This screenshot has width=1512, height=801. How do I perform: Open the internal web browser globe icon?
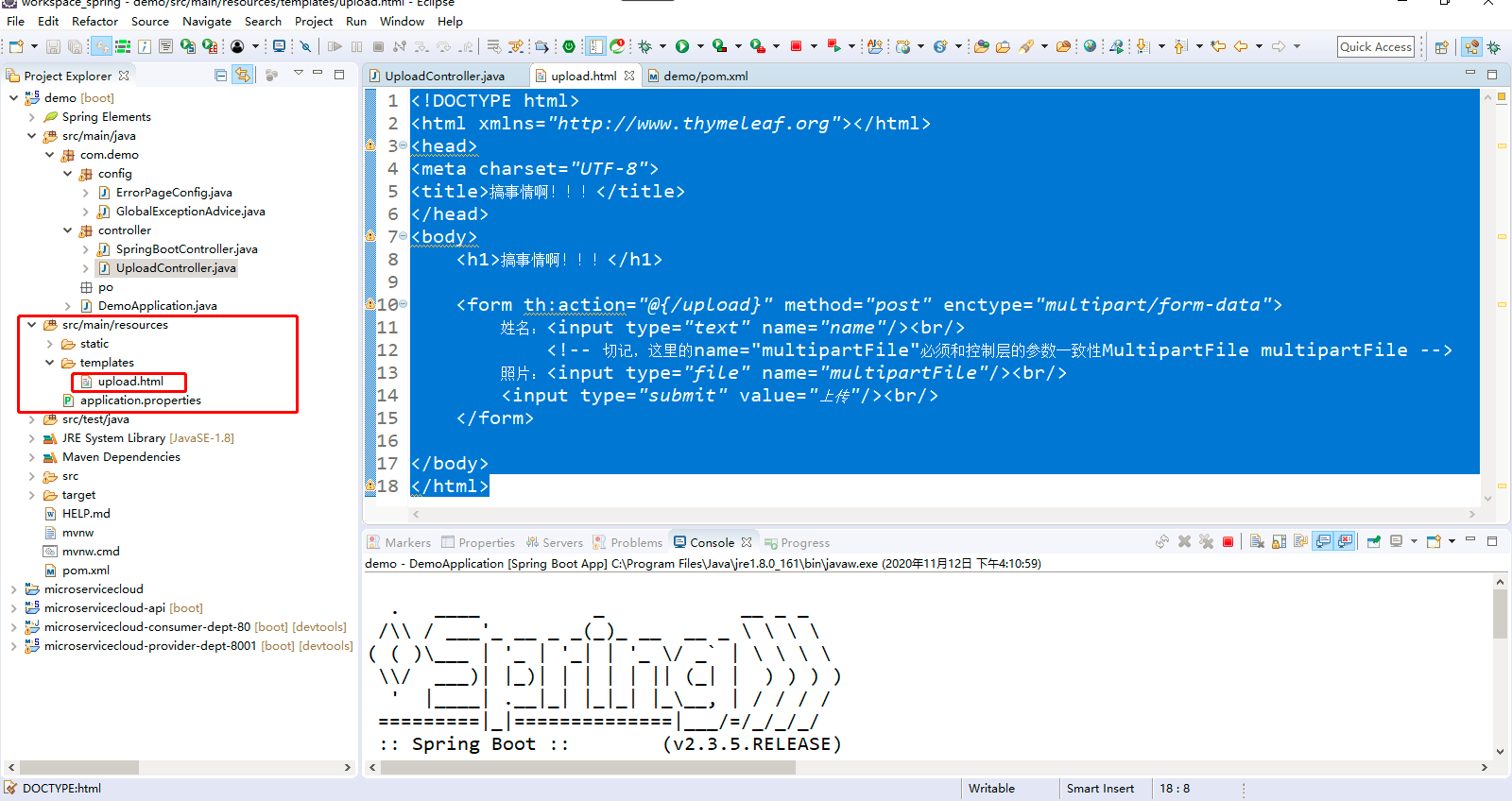coord(1090,46)
